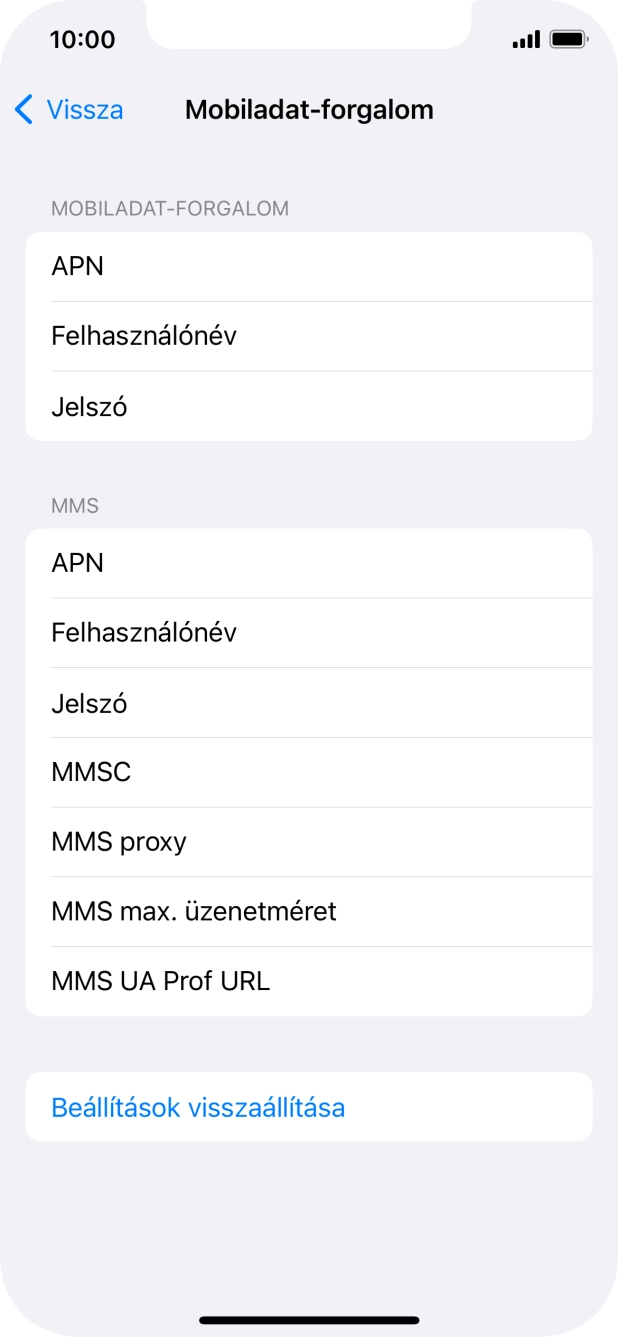
Task: Tap the MMS max. üzenetméret field
Action: [x=308, y=911]
